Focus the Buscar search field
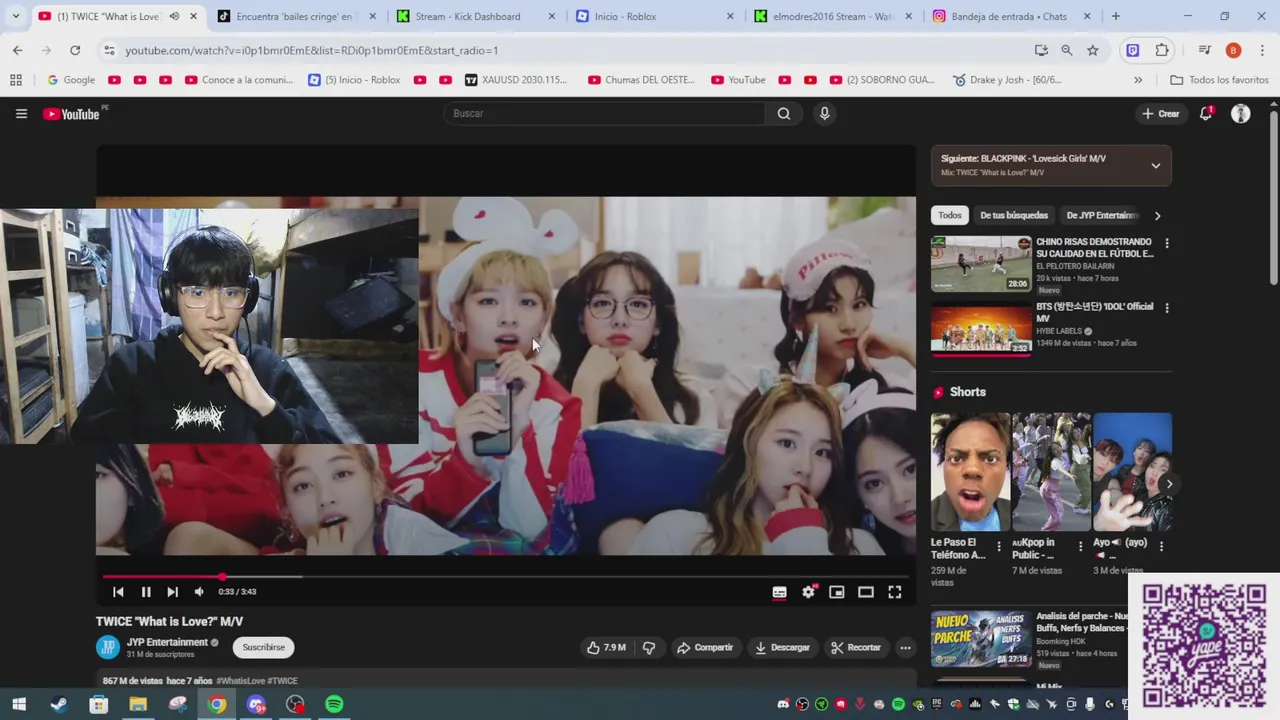This screenshot has width=1280, height=720. [605, 114]
